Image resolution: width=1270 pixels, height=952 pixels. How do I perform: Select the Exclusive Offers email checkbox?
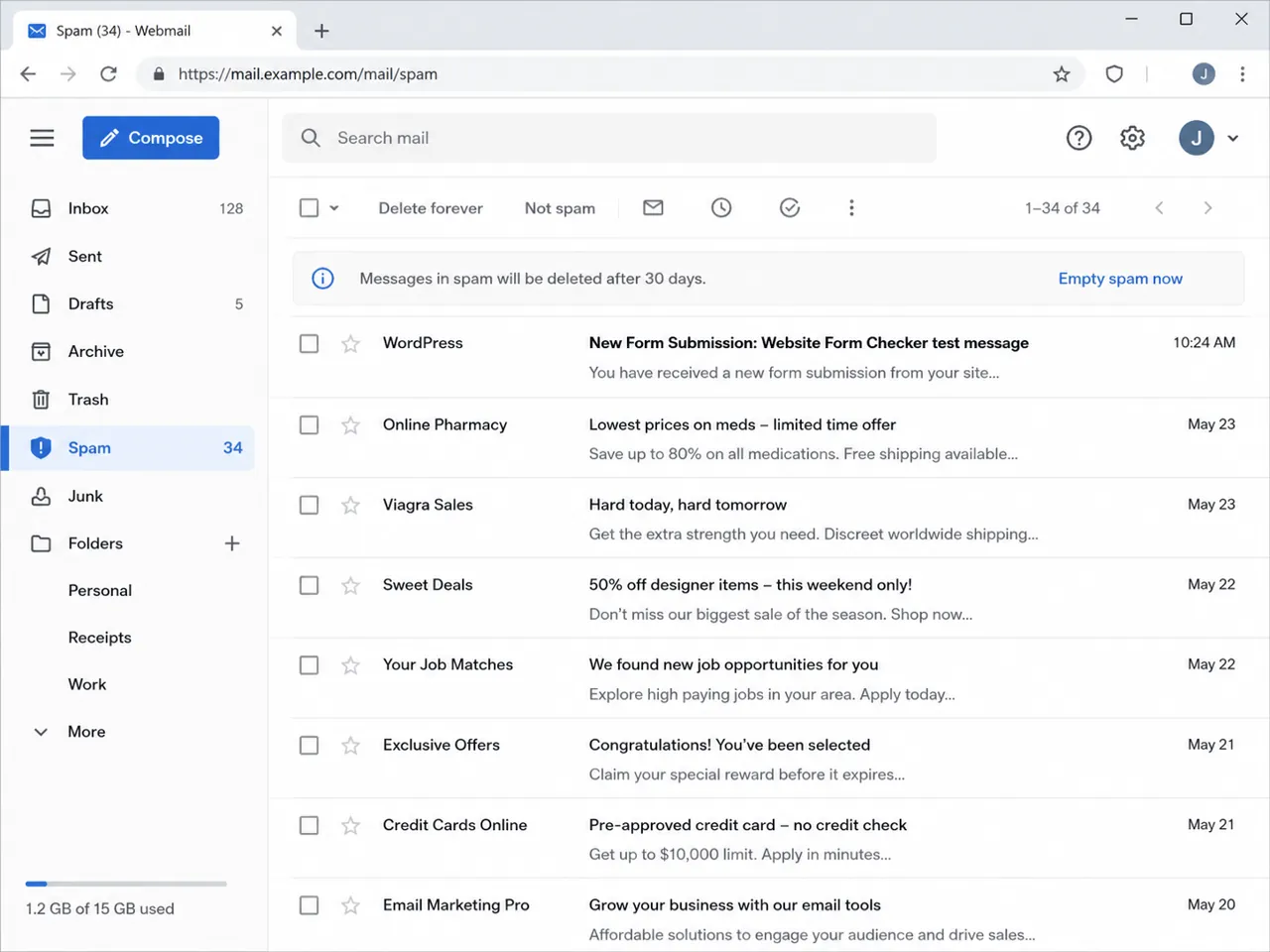309,745
